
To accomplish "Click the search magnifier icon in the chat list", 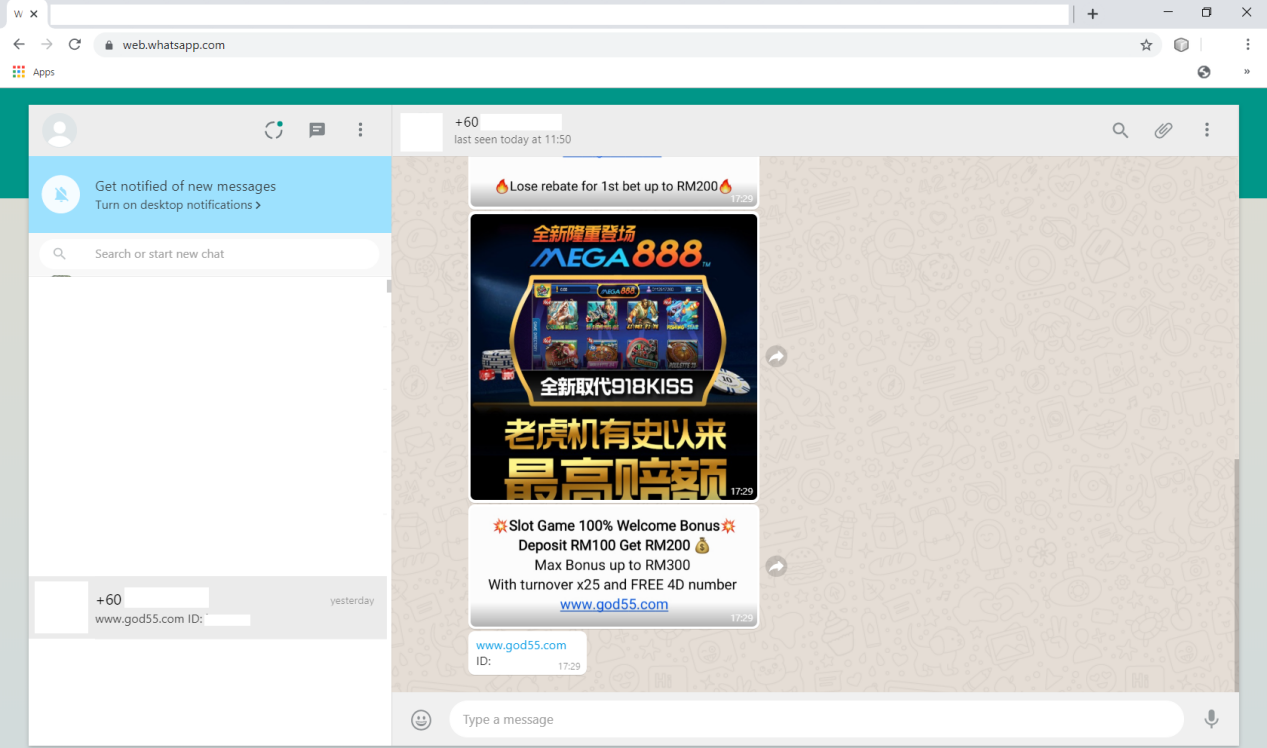I will pos(59,254).
